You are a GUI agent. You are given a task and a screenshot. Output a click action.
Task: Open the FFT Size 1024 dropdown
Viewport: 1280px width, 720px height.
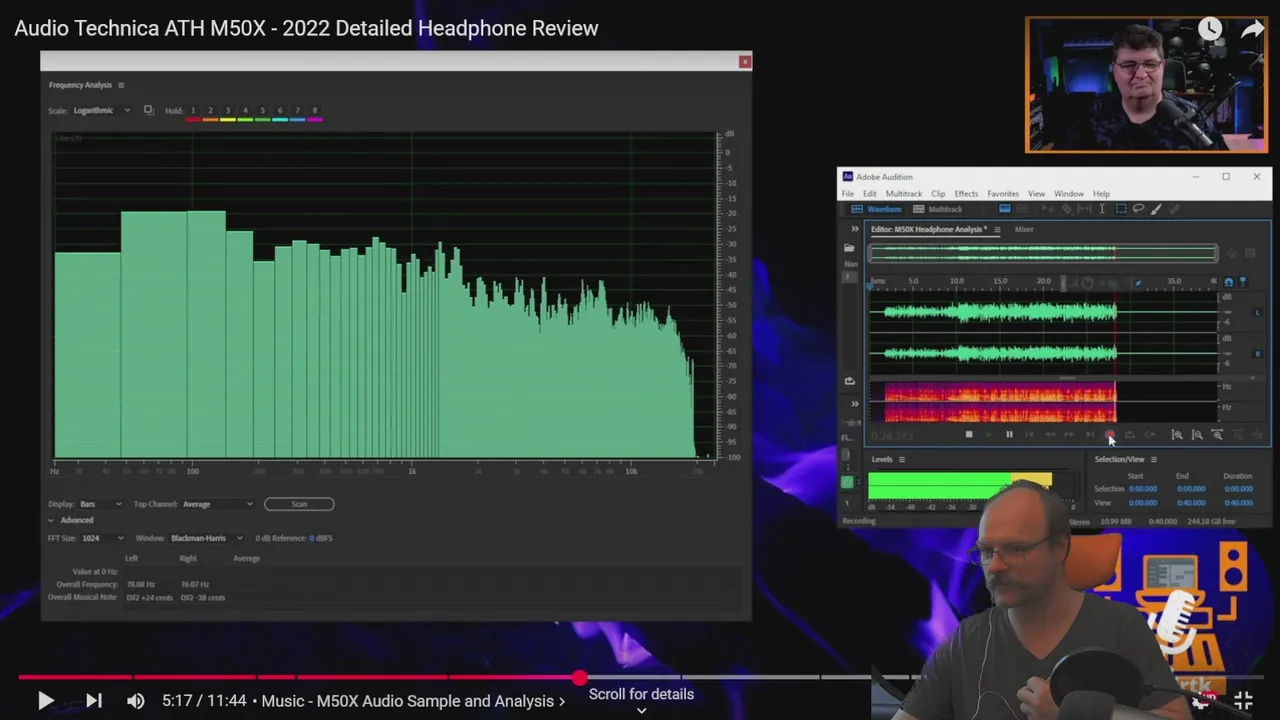click(x=102, y=538)
